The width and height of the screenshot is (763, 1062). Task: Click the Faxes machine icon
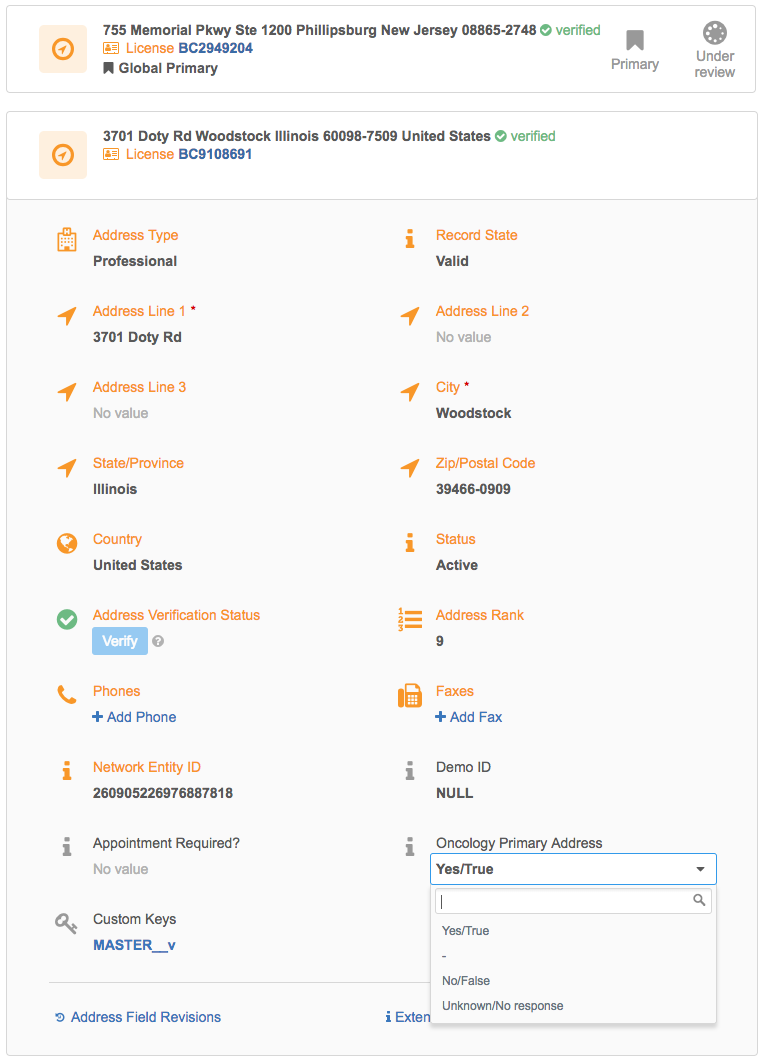pyautogui.click(x=410, y=696)
